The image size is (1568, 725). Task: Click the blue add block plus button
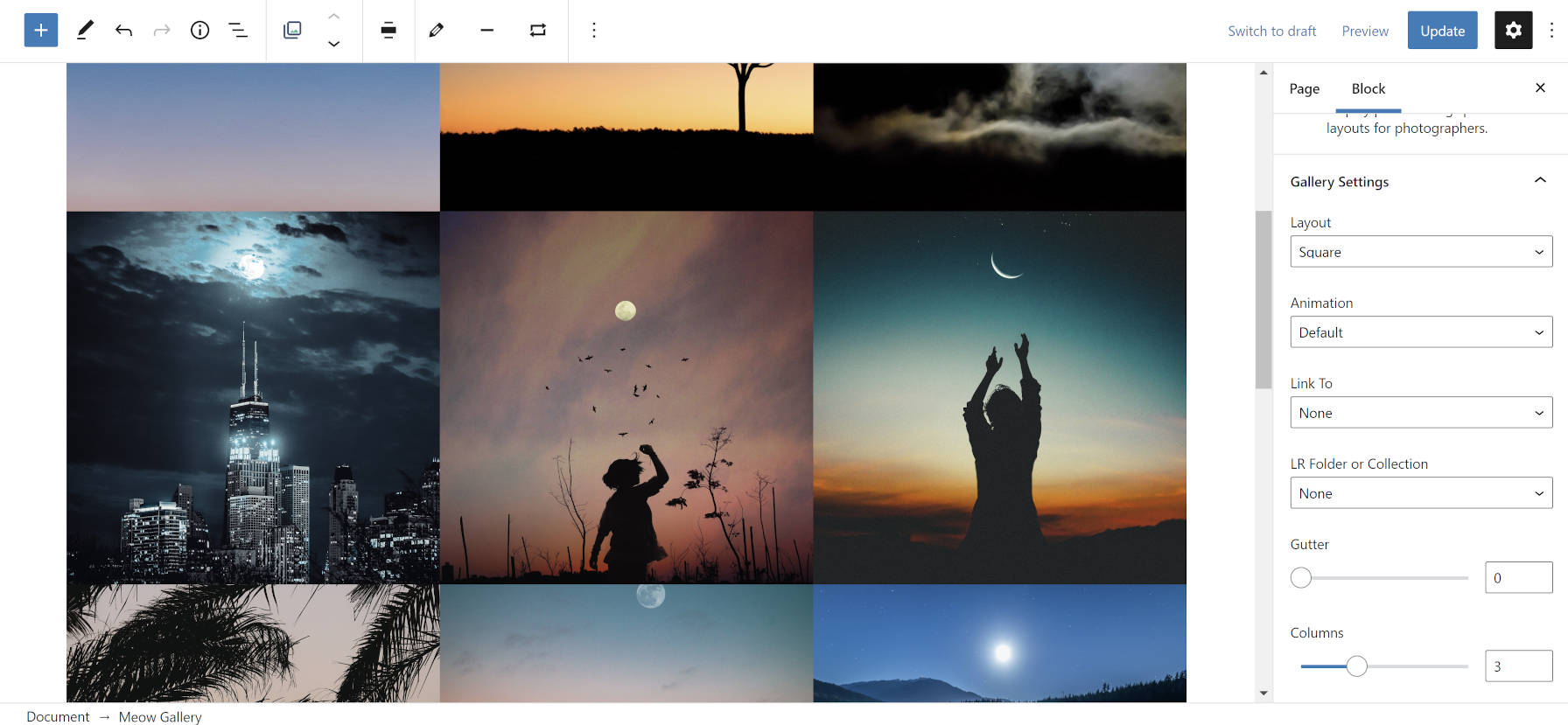tap(41, 31)
